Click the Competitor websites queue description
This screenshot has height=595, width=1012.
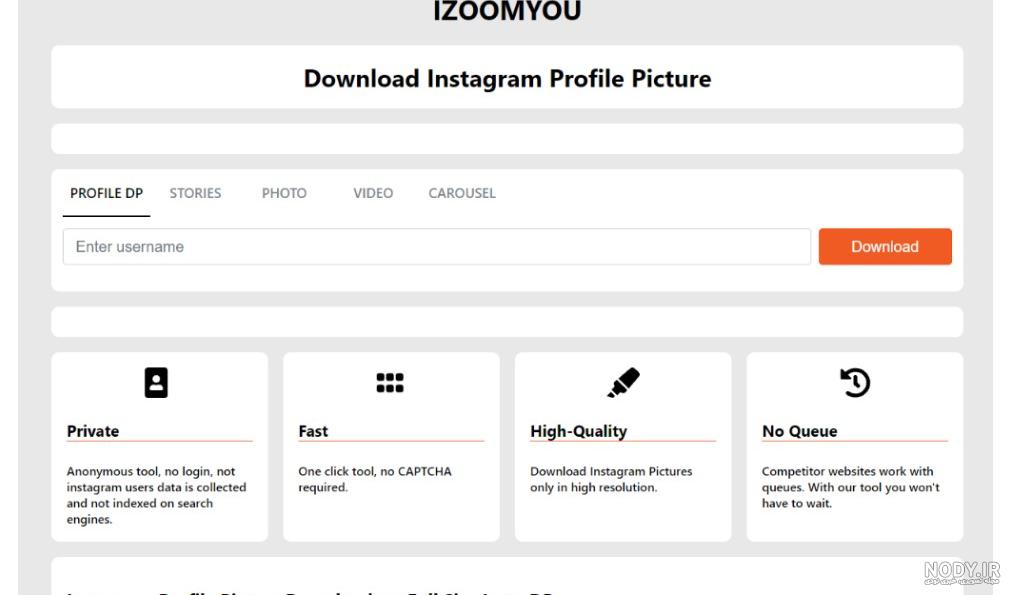851,487
